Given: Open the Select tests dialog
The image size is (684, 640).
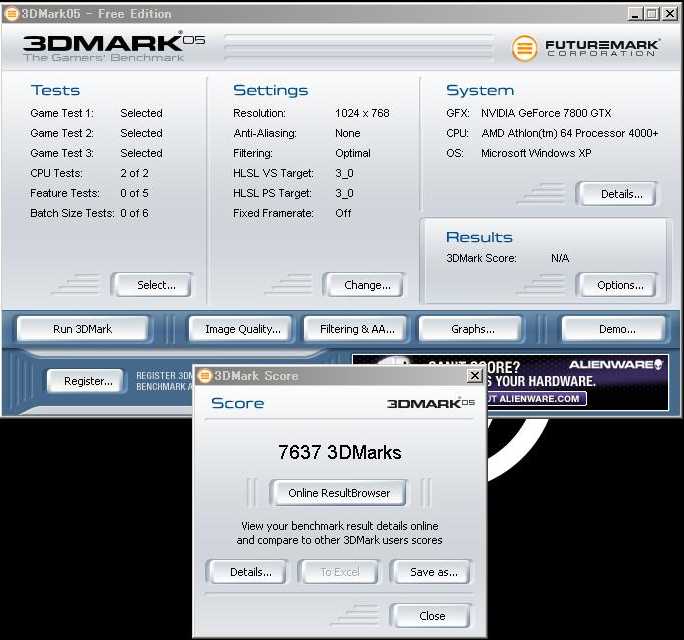Looking at the screenshot, I should 156,285.
